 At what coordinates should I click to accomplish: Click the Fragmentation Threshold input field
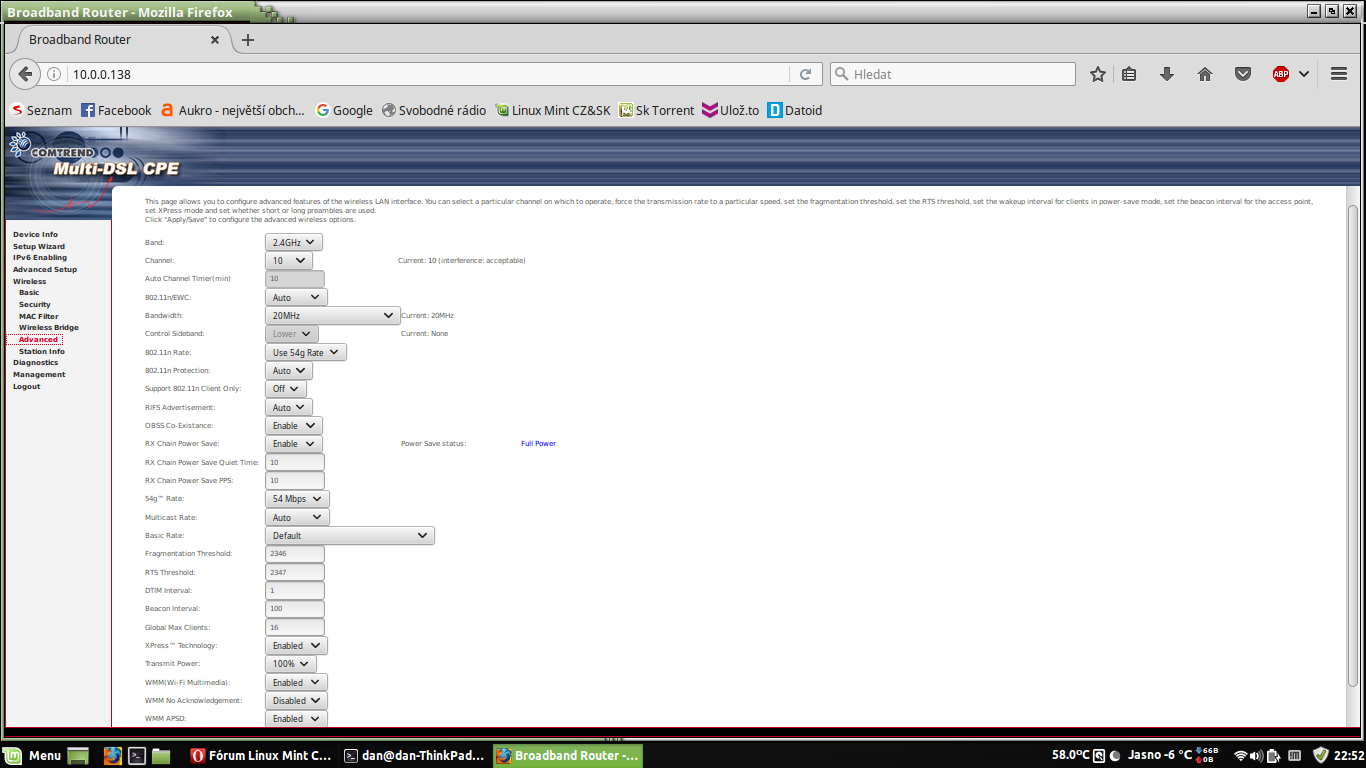295,554
